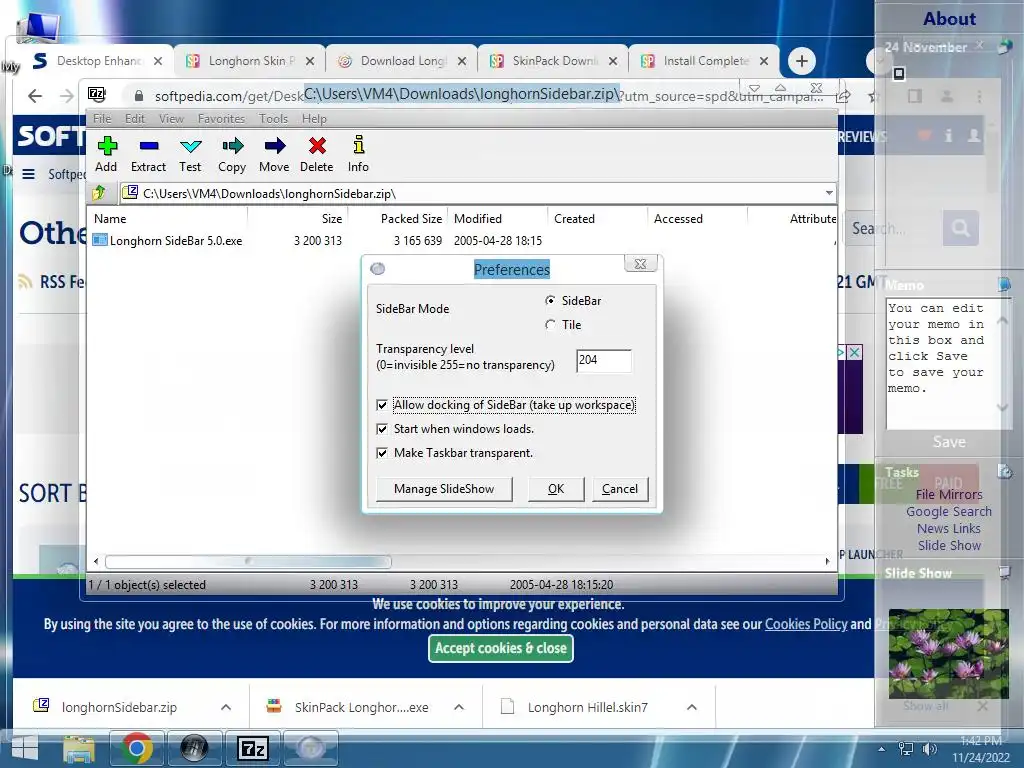
Task: Click the Memo panel icon in the sidebar
Action: tap(1004, 284)
